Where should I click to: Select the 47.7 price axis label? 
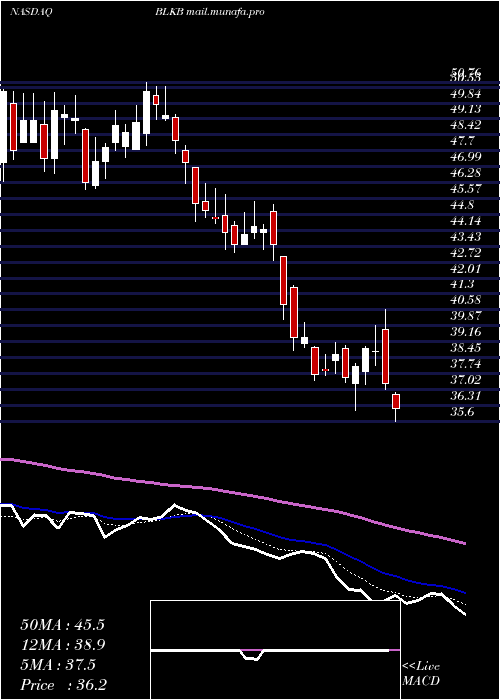pos(462,141)
